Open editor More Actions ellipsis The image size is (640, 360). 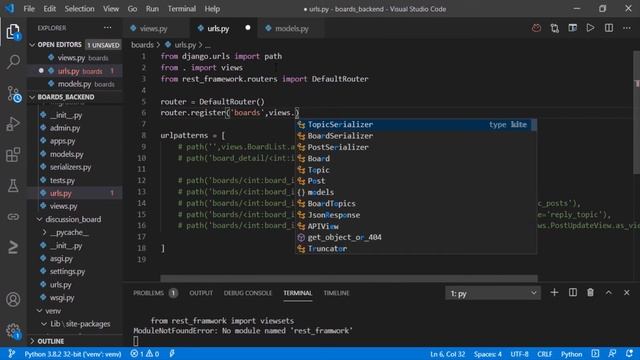click(627, 28)
